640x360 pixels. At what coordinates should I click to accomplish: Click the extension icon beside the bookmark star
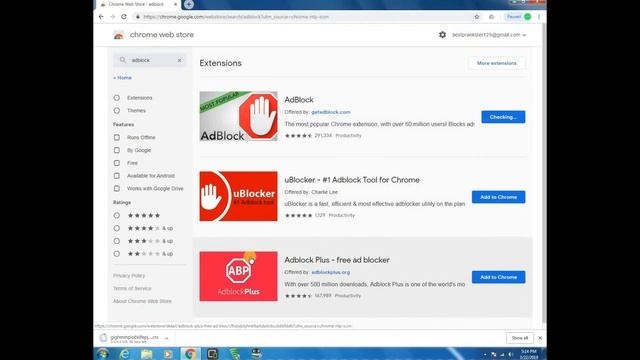491,17
